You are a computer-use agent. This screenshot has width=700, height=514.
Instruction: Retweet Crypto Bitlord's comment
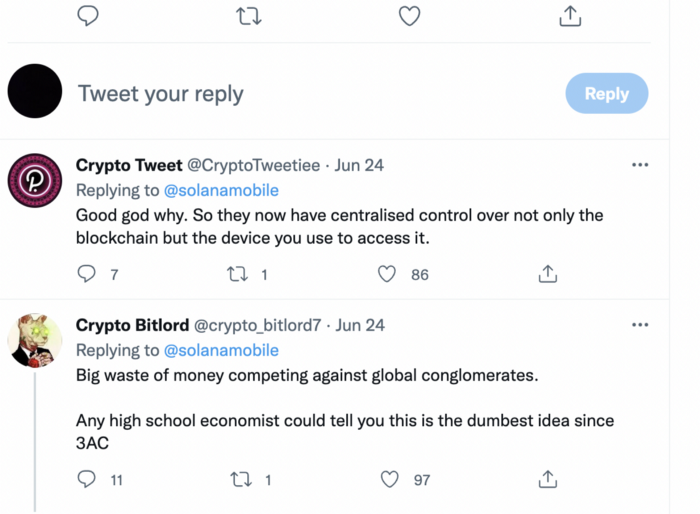[x=241, y=480]
